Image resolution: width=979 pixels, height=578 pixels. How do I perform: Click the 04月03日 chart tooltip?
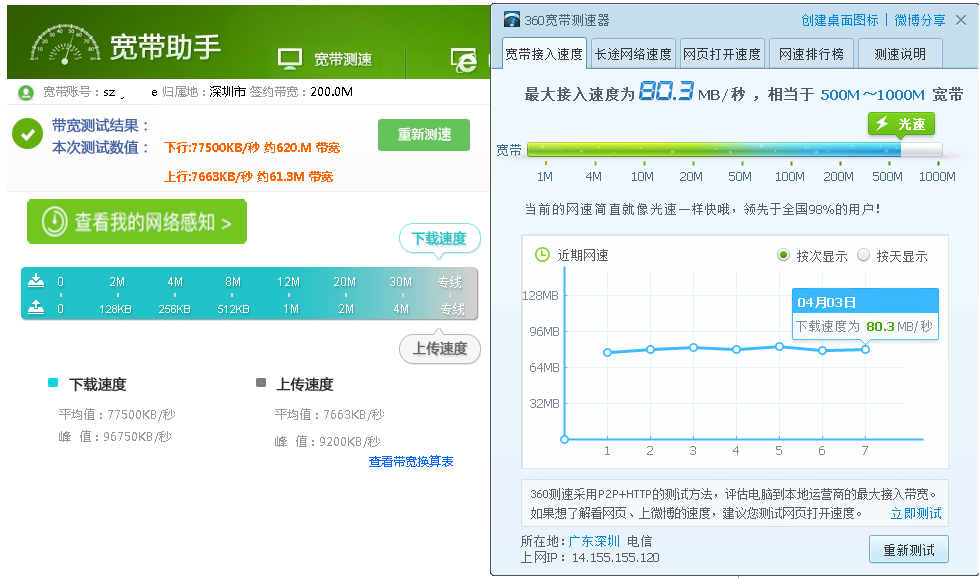click(x=865, y=314)
